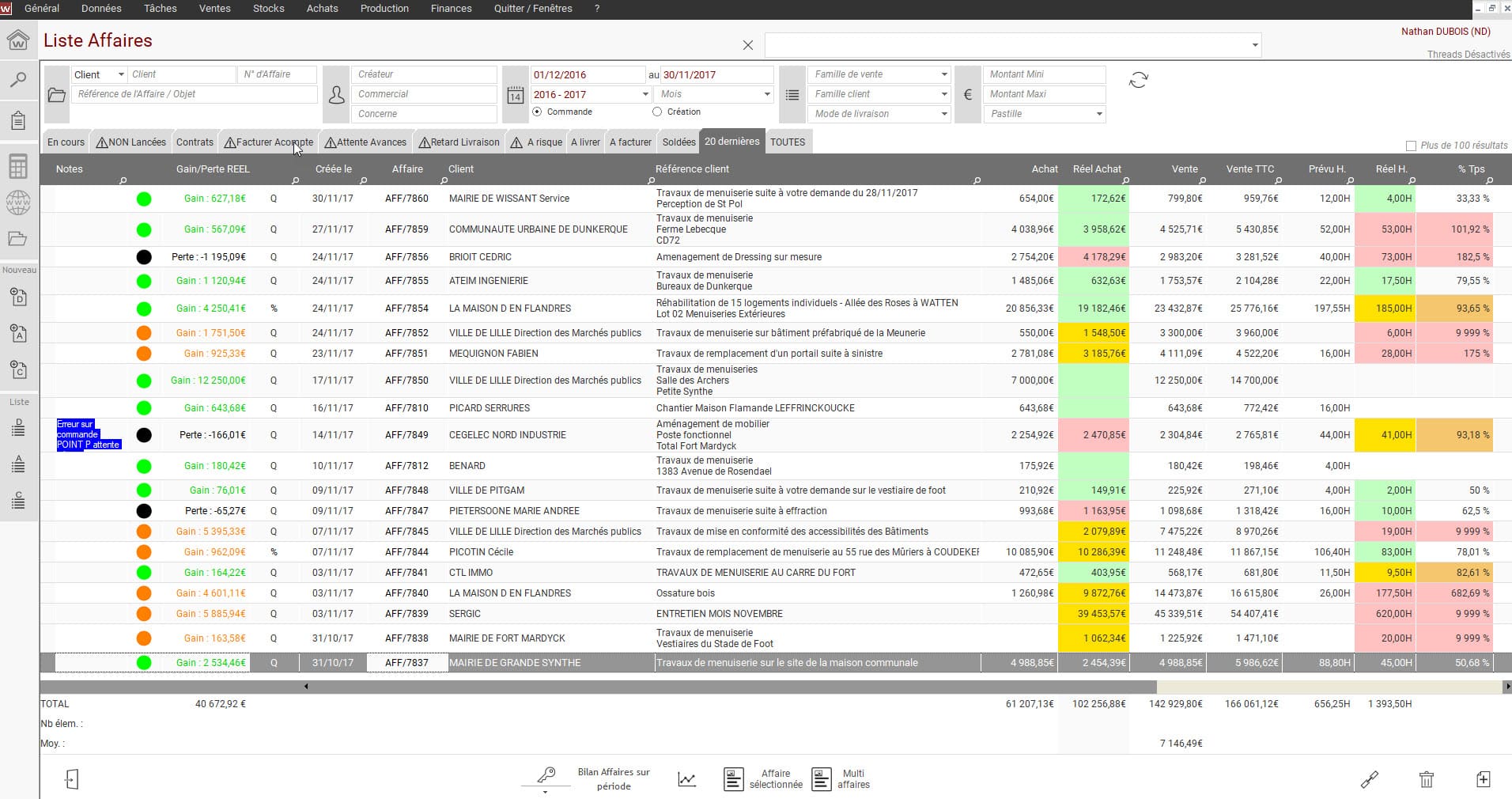Expand the 2016 - 2017 year dropdown
The image size is (1512, 799).
[646, 94]
